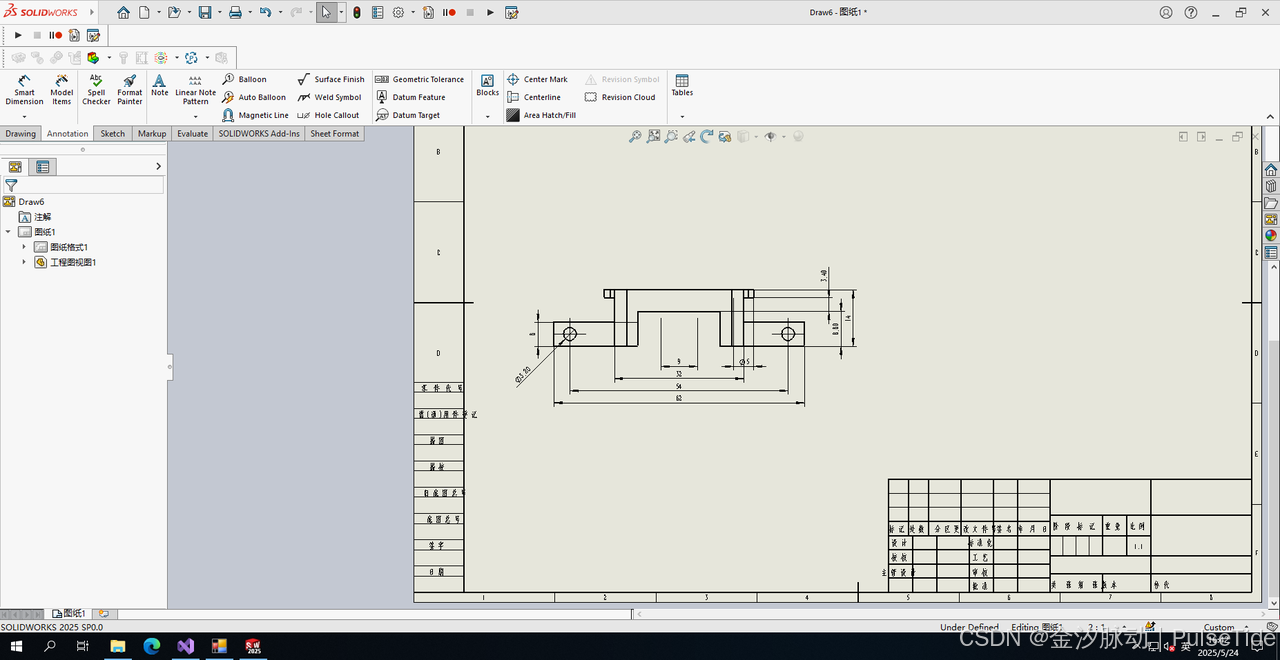Create a new document
The height and width of the screenshot is (660, 1280).
(144, 13)
